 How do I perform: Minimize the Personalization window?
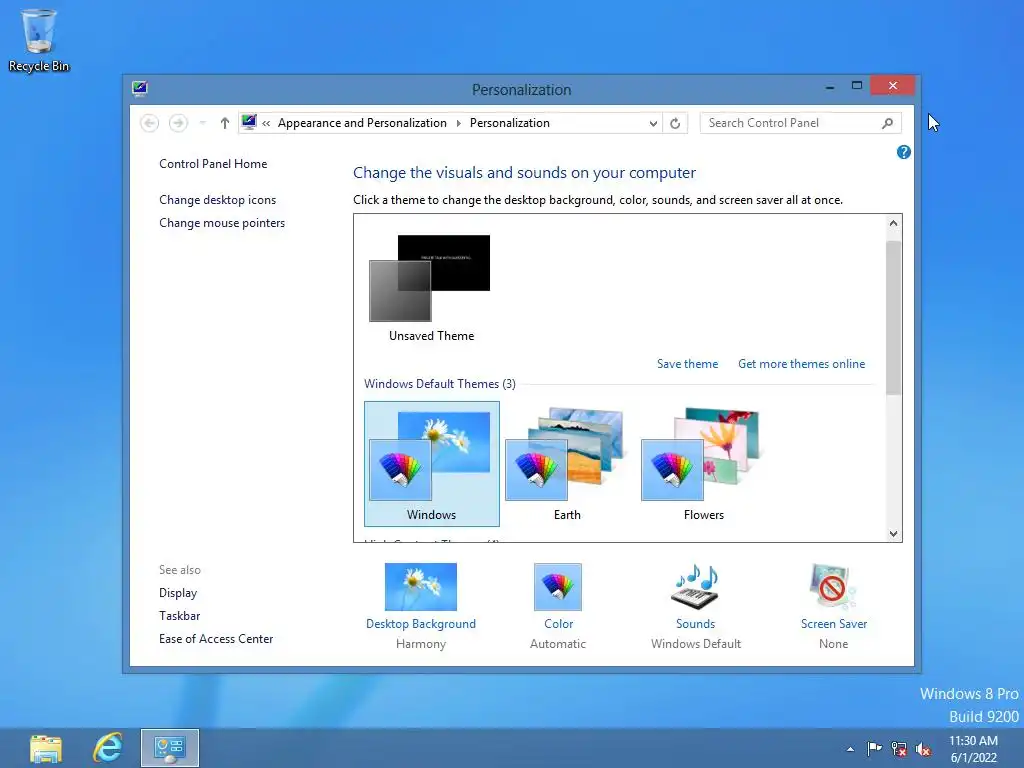(x=830, y=86)
